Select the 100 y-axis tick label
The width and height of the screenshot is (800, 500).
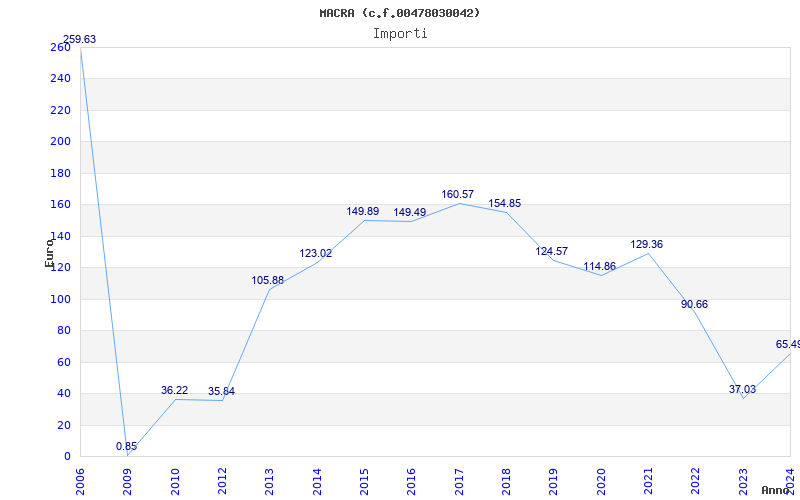pos(61,299)
